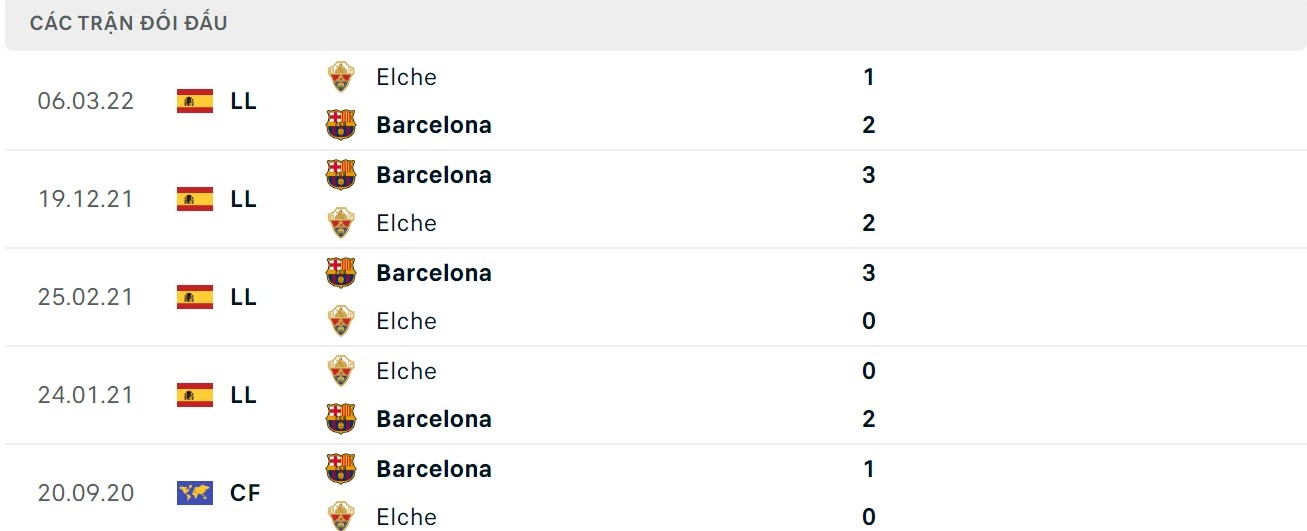Click Elche crest in 06.03.22 match
The height and width of the screenshot is (531, 1307).
(x=341, y=77)
